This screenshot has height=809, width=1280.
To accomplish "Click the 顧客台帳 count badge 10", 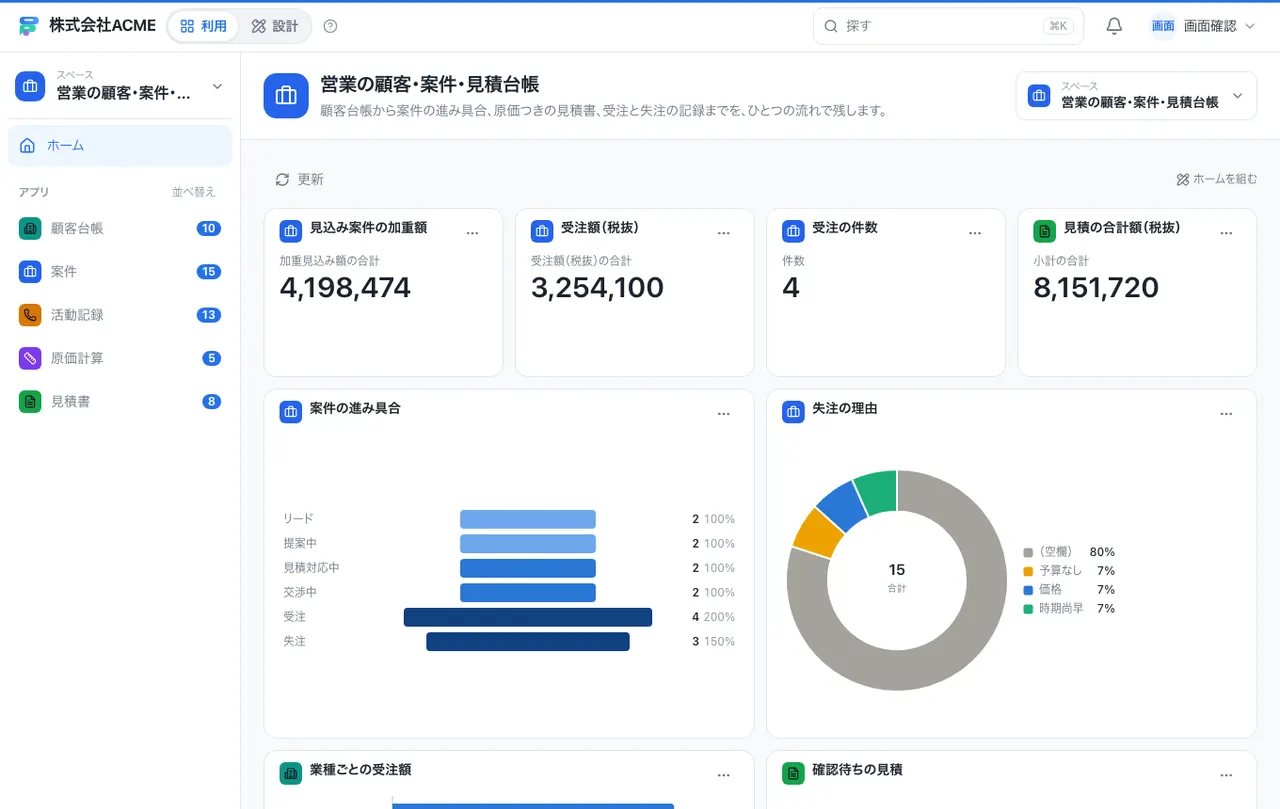I will pos(209,228).
